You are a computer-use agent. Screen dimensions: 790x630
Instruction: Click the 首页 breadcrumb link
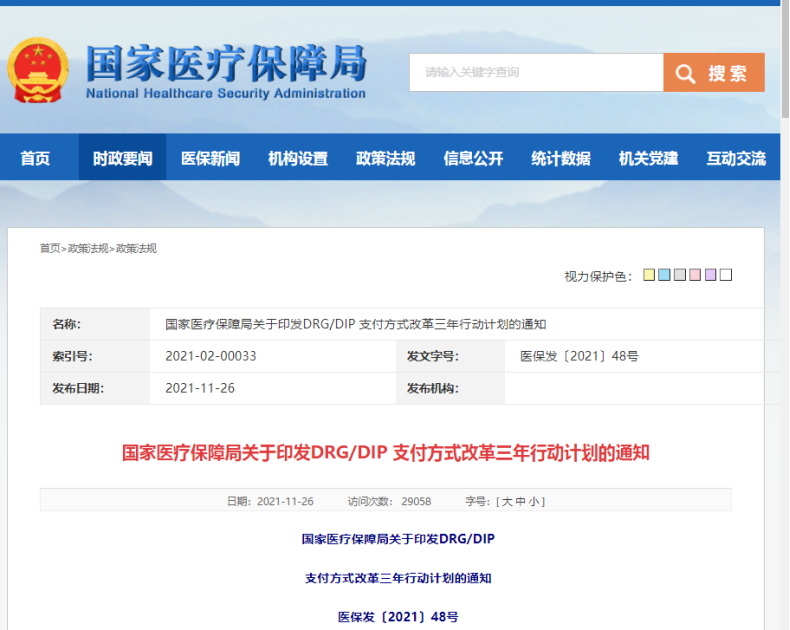point(50,248)
